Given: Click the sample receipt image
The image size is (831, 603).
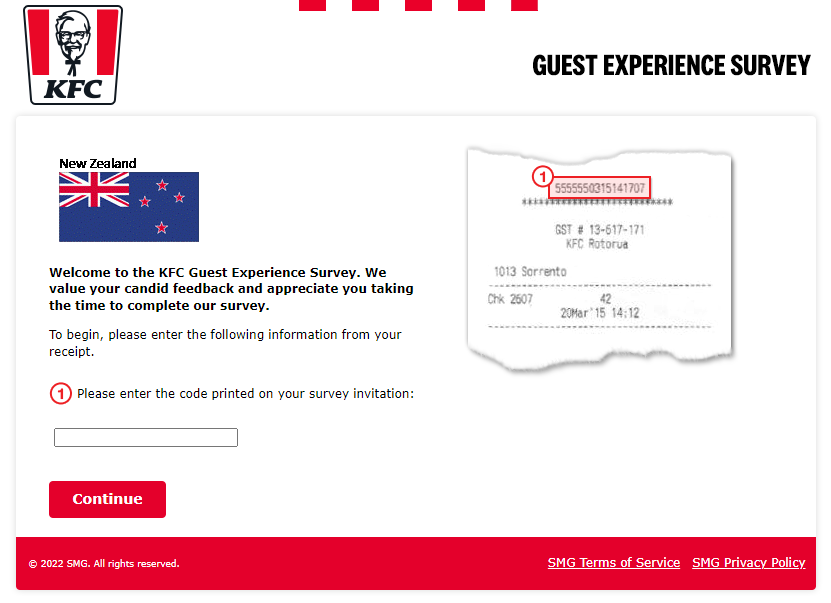Looking at the screenshot, I should pos(599,259).
